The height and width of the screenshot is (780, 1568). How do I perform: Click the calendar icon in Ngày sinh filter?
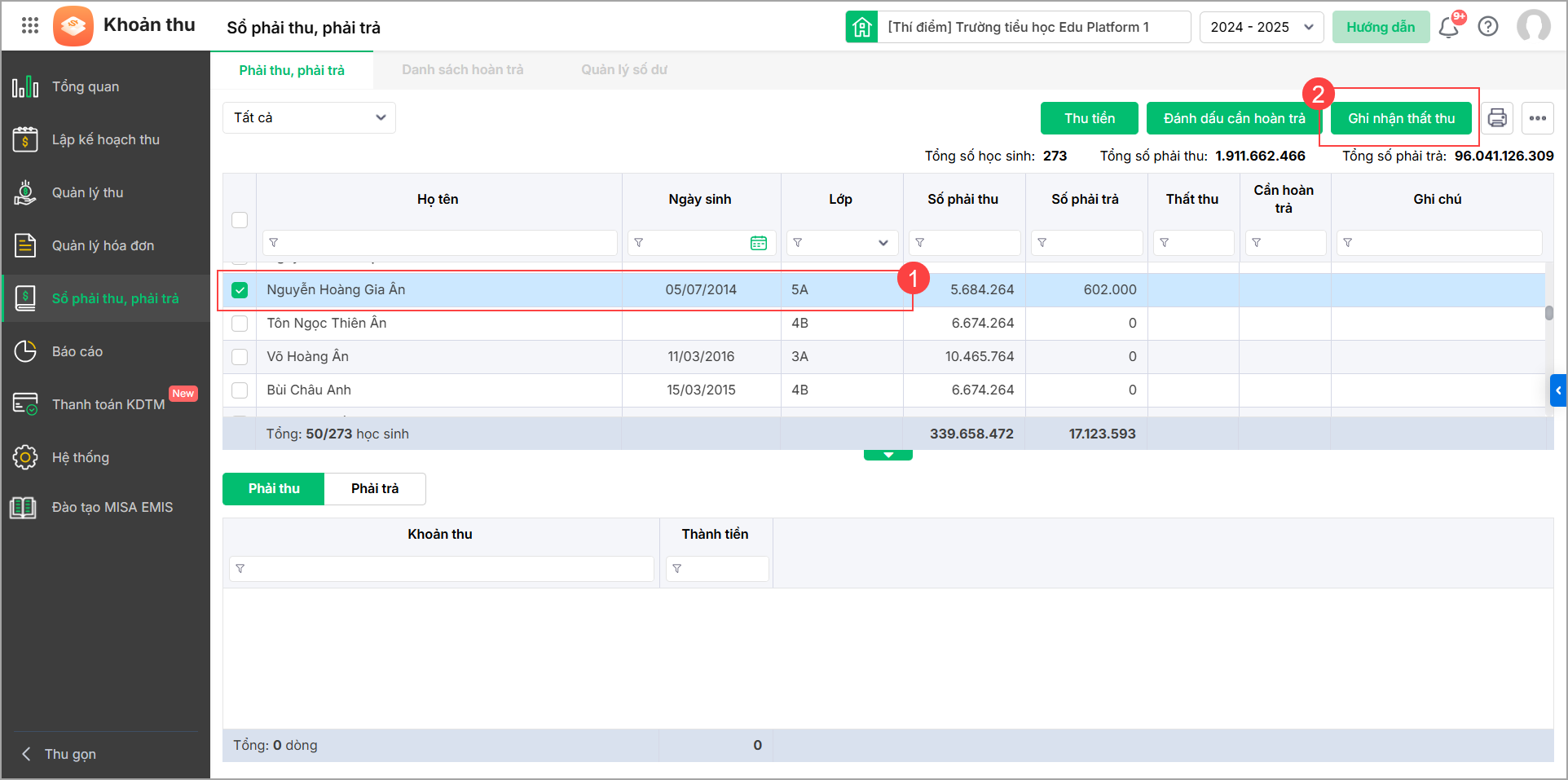coord(758,243)
